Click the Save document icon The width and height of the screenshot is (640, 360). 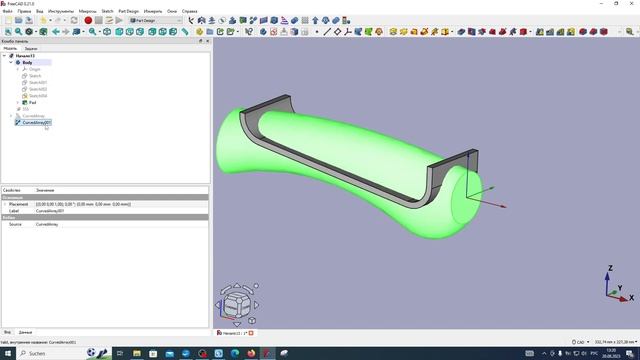click(x=29, y=20)
